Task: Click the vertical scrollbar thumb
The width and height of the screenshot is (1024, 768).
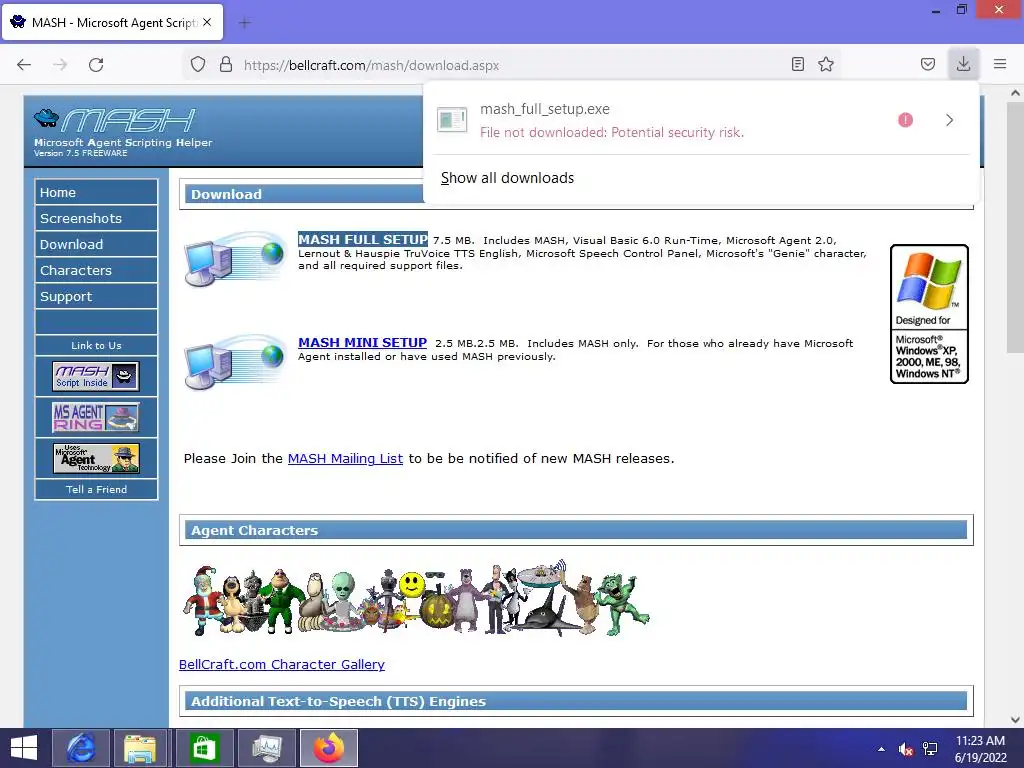Action: point(1015,227)
